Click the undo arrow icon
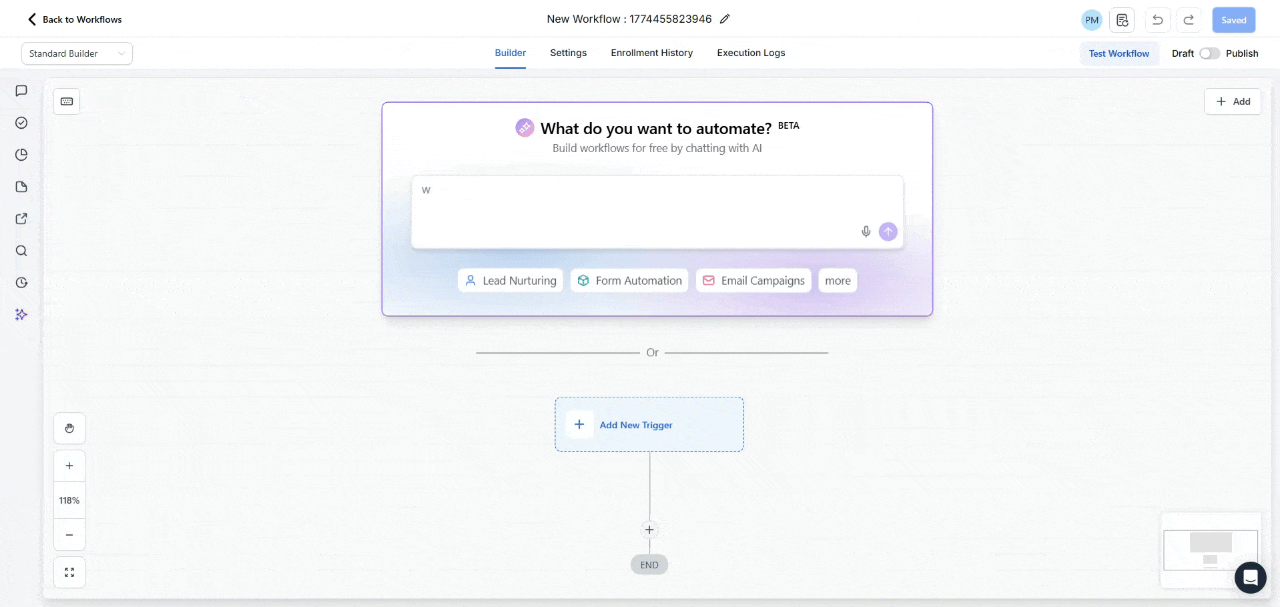1280x607 pixels. (1157, 20)
